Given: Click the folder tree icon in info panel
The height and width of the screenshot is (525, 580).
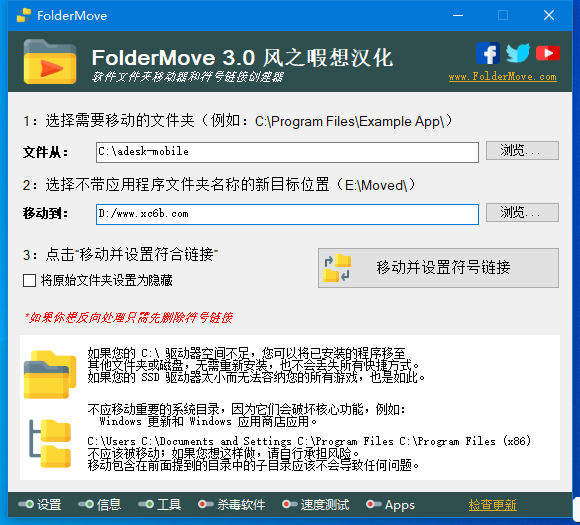Looking at the screenshot, I should pyautogui.click(x=50, y=444).
